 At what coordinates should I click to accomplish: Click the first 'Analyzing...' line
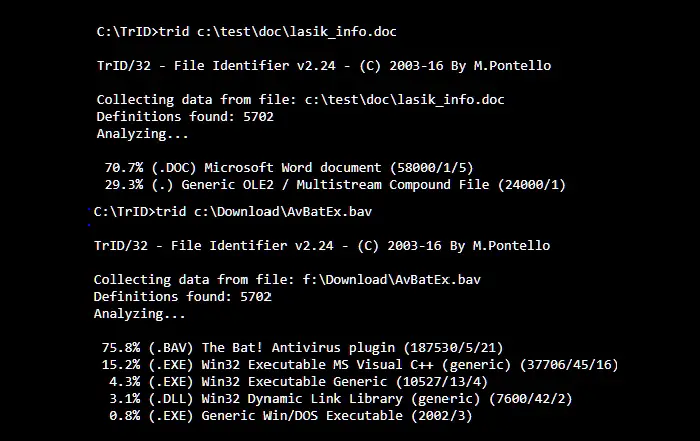click(x=142, y=134)
